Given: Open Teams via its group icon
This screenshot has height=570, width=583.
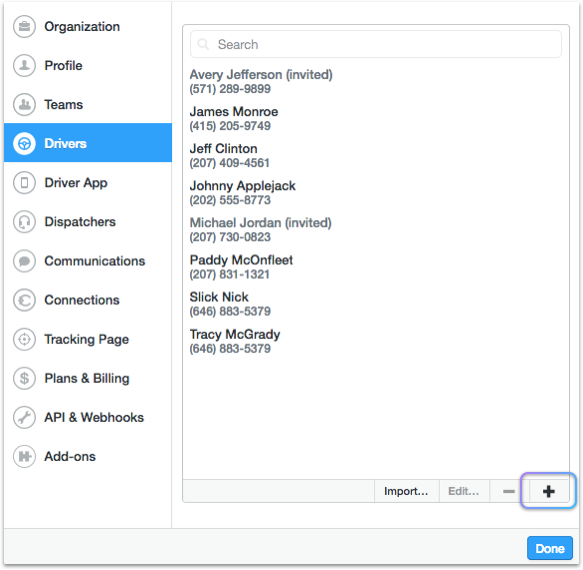Looking at the screenshot, I should coord(25,104).
